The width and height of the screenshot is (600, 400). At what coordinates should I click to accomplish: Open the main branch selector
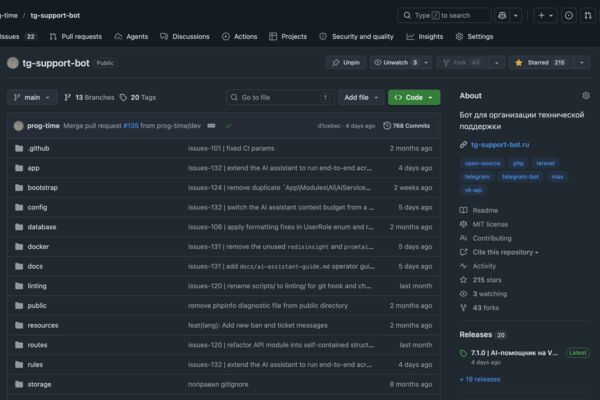point(32,98)
